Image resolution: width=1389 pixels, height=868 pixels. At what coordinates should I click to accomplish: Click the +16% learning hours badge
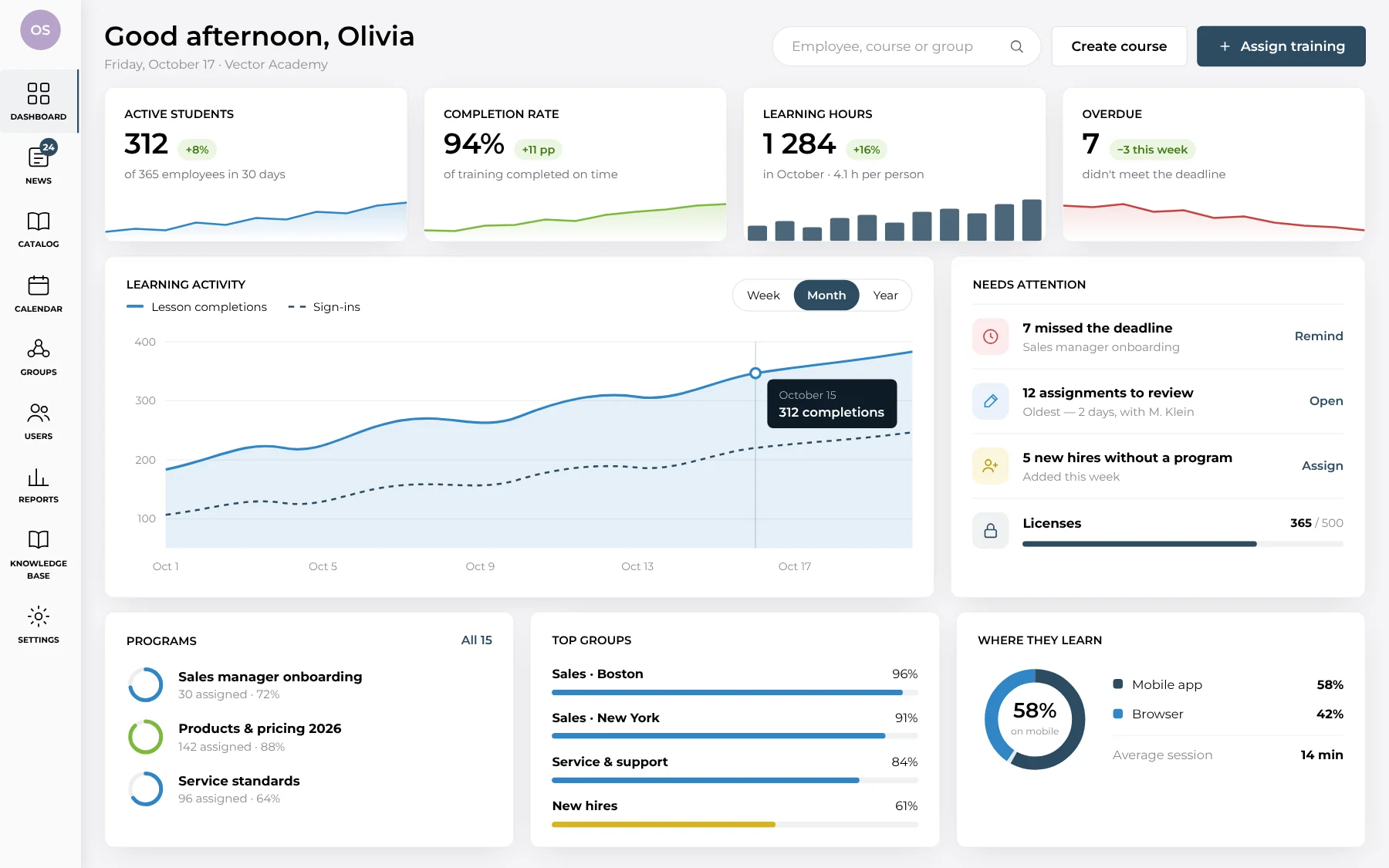click(x=867, y=150)
